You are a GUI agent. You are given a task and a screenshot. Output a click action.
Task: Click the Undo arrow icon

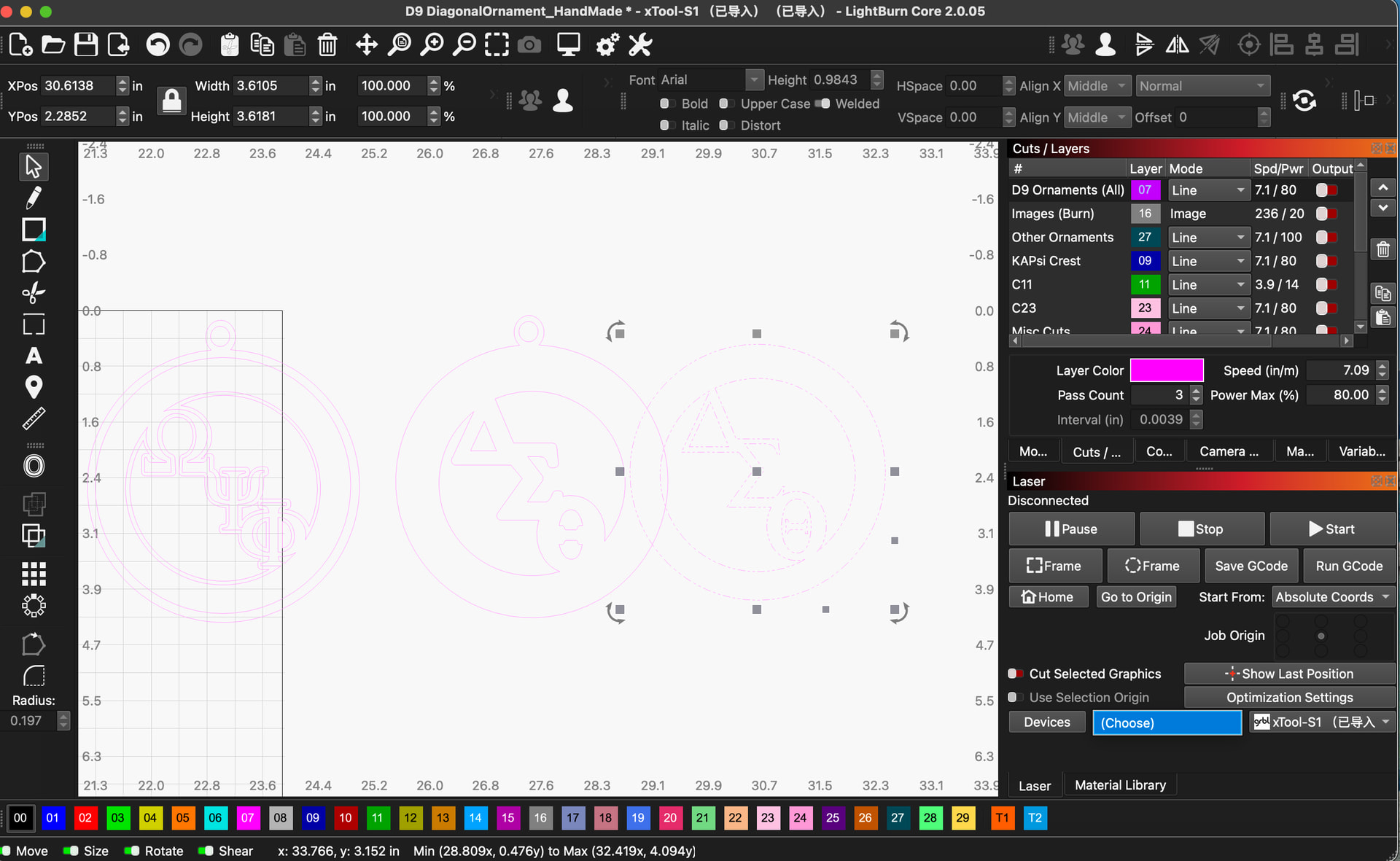click(x=157, y=45)
